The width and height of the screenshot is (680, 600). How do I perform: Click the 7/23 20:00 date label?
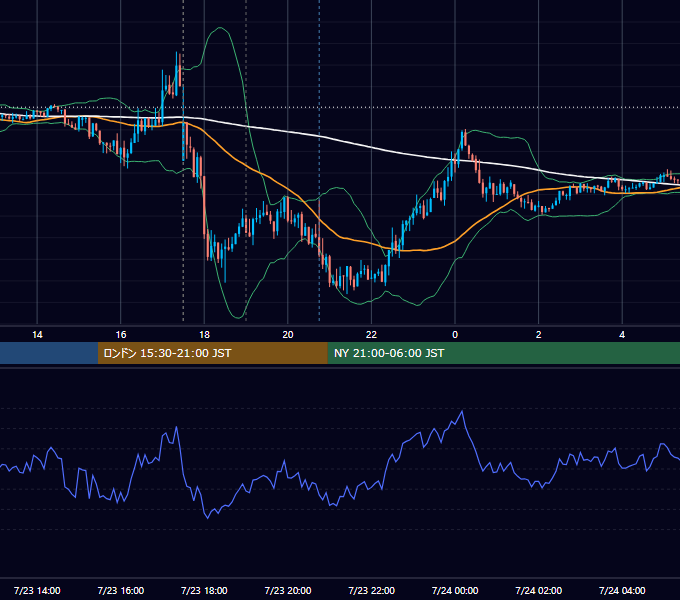click(x=288, y=590)
